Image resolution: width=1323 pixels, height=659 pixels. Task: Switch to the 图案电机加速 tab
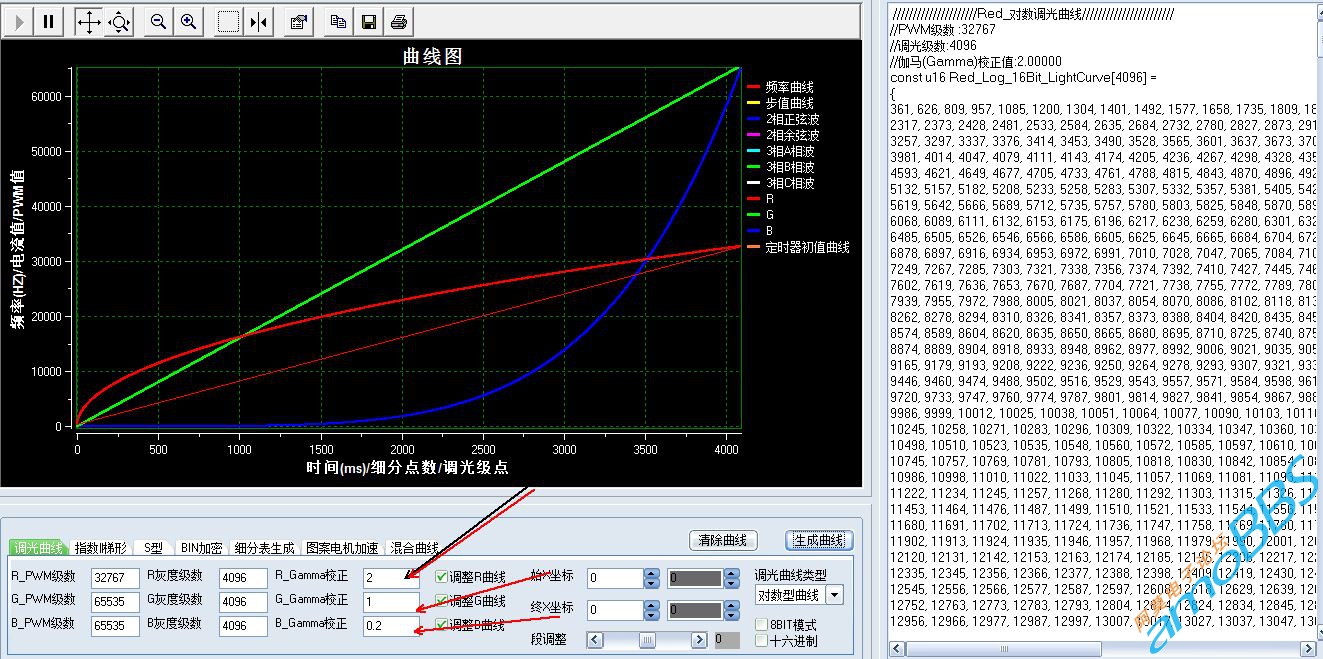click(x=343, y=548)
